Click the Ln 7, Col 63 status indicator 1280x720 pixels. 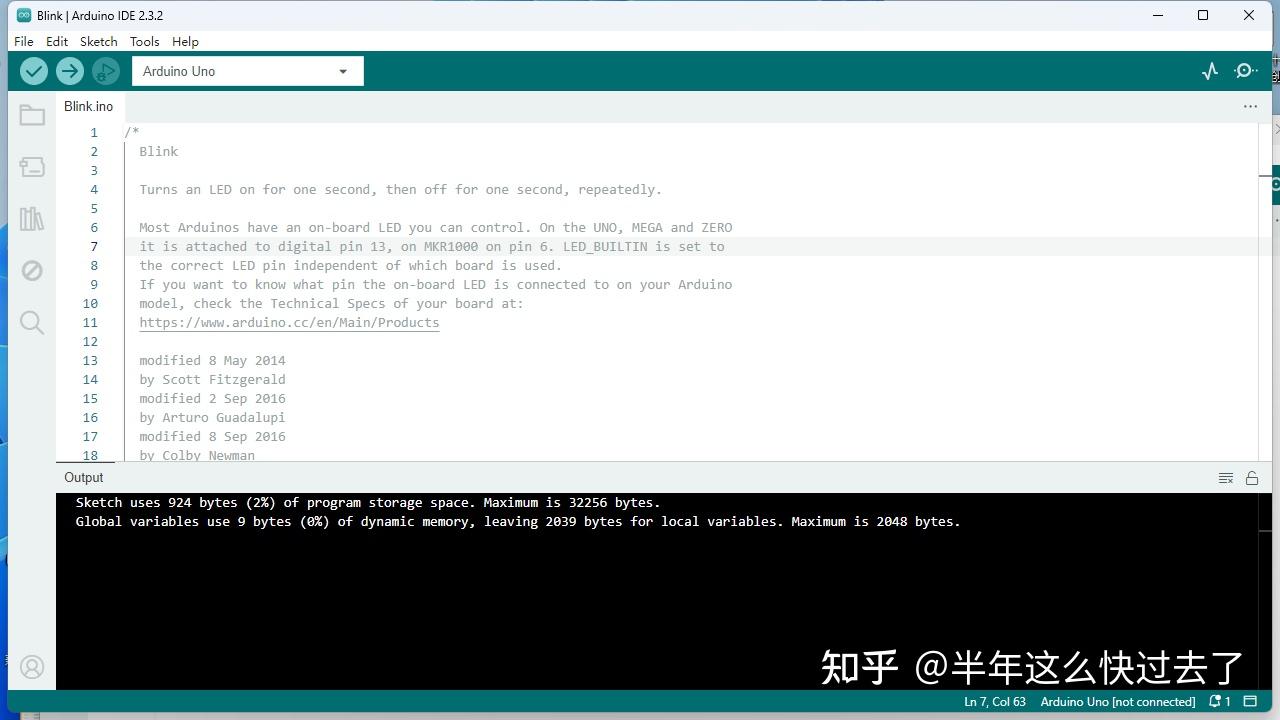coord(994,701)
